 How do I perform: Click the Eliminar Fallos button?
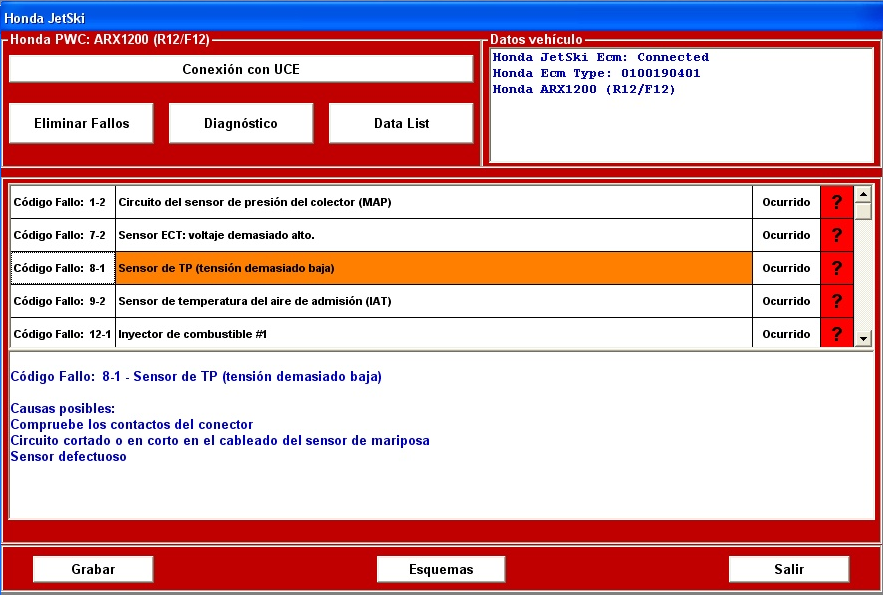click(81, 123)
